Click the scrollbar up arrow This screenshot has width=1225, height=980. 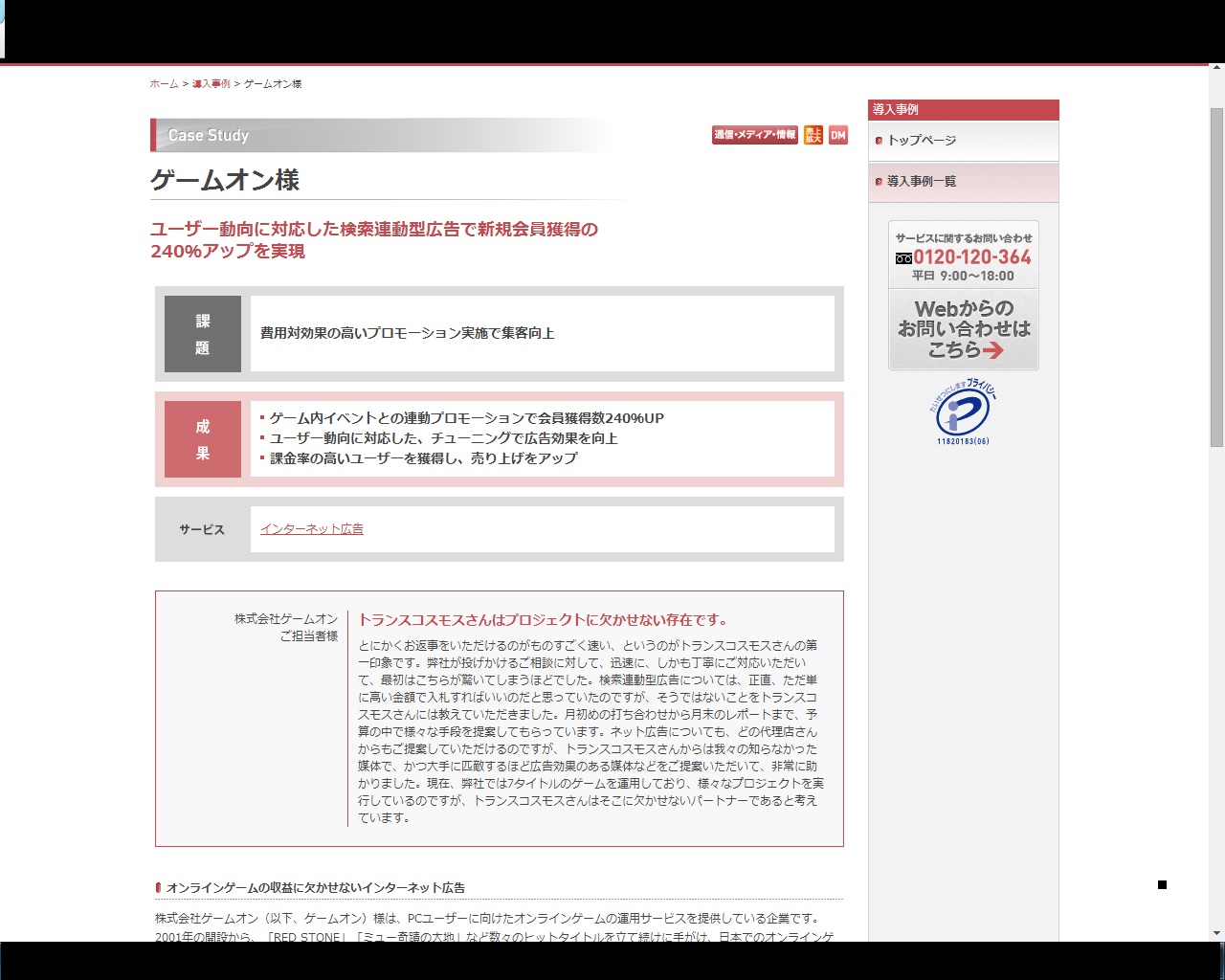1217,69
